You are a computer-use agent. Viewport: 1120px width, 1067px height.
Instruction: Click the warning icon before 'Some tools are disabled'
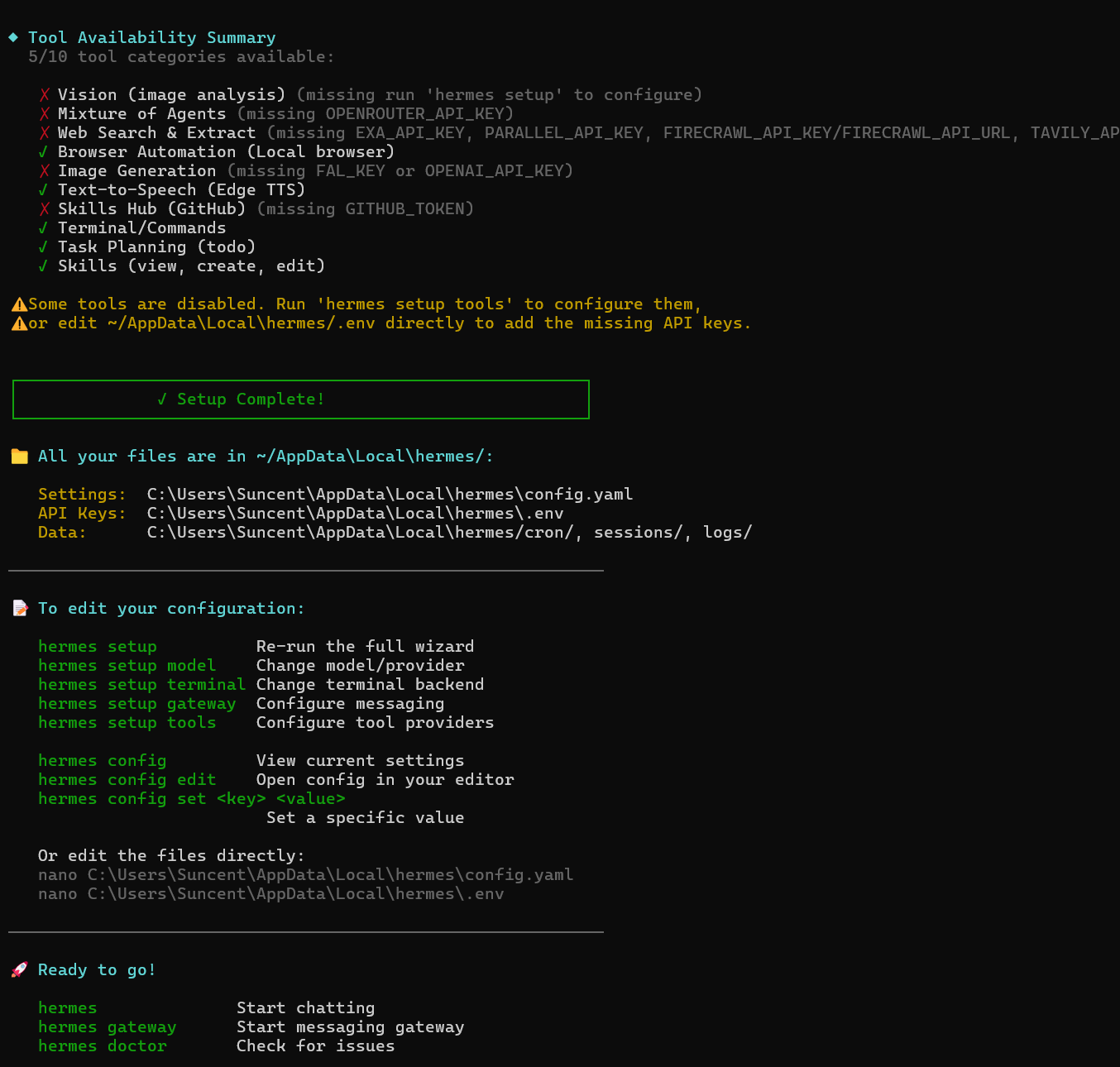(x=19, y=304)
